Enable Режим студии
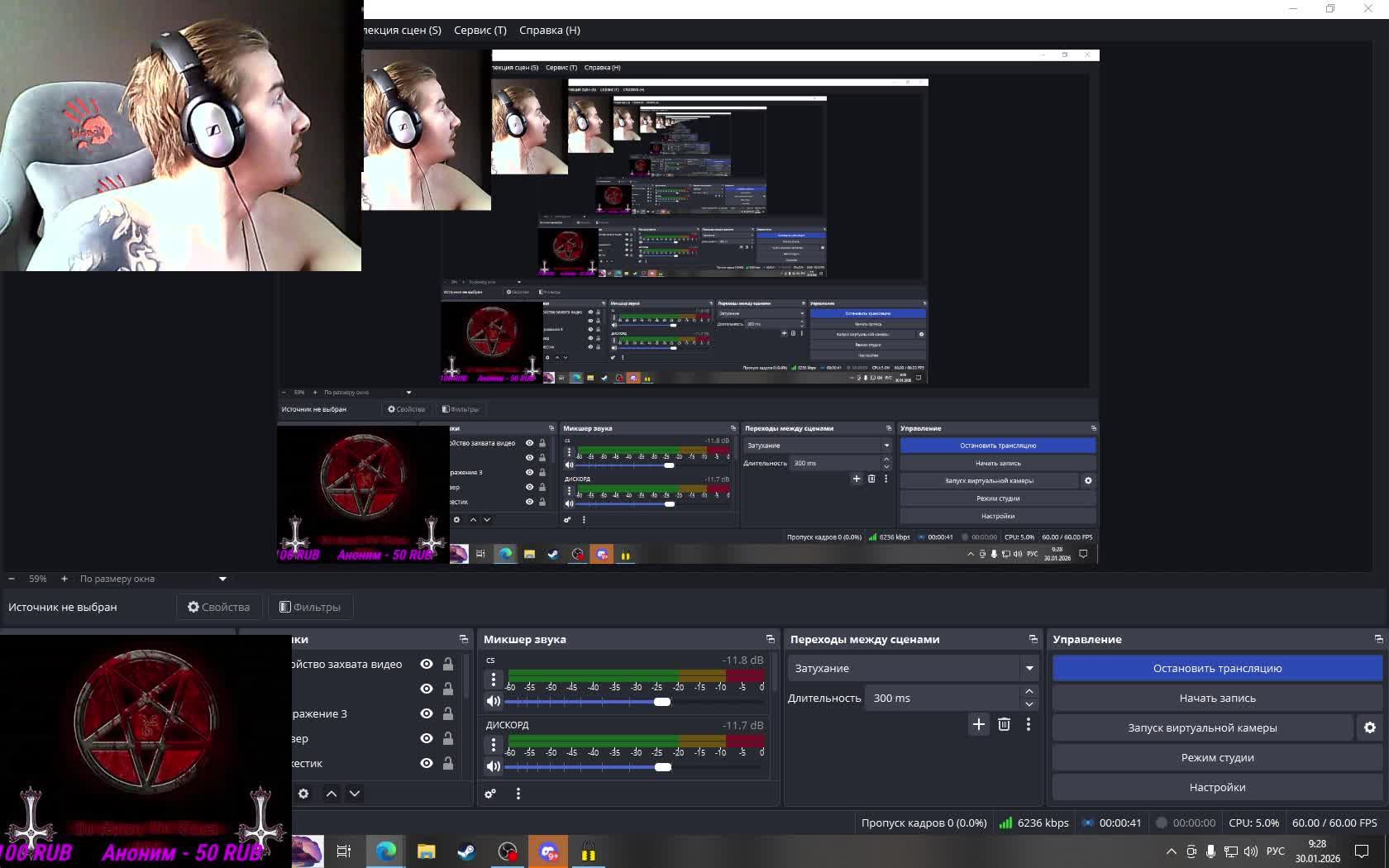 (x=1217, y=757)
